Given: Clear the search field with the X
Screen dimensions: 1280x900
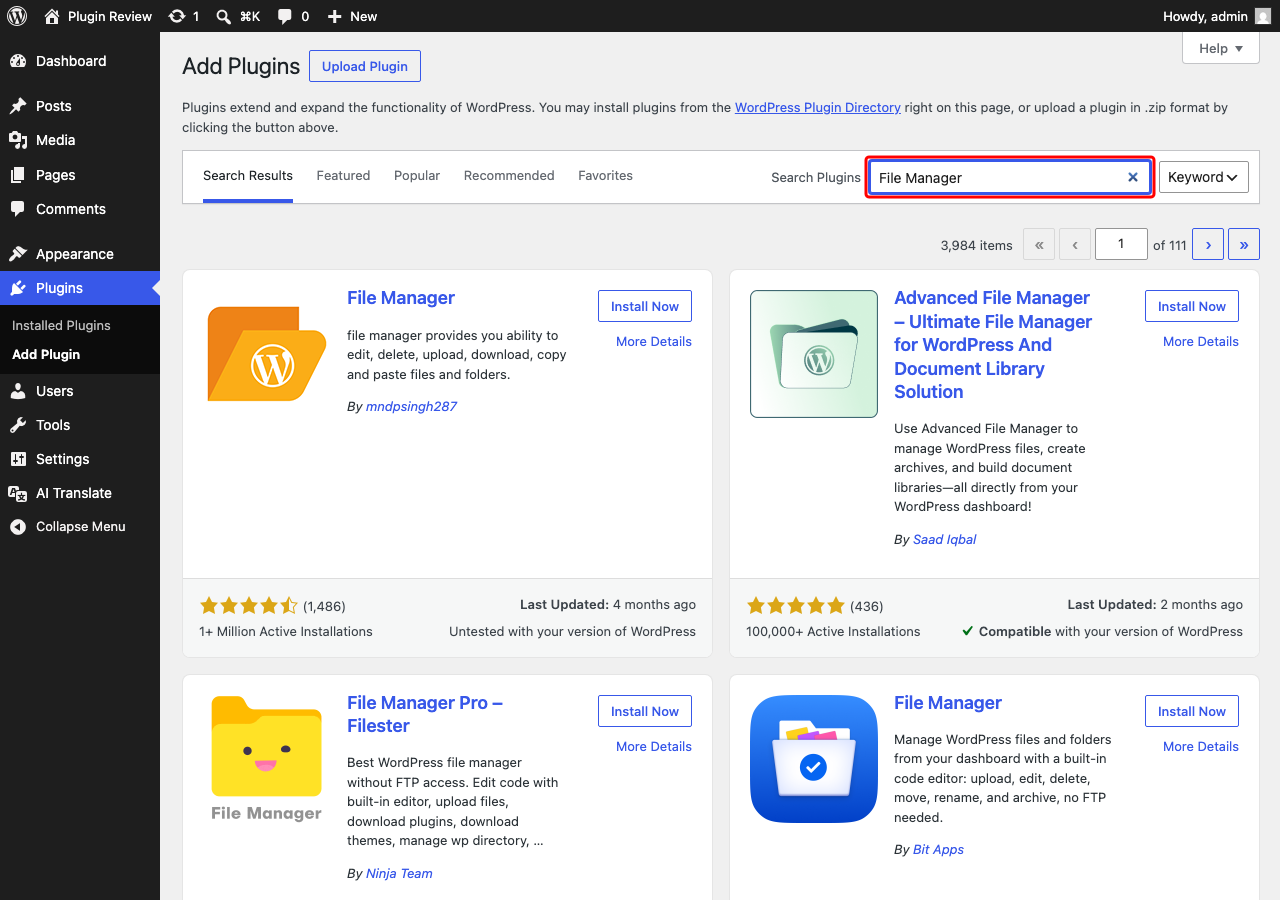Looking at the screenshot, I should 1133,177.
